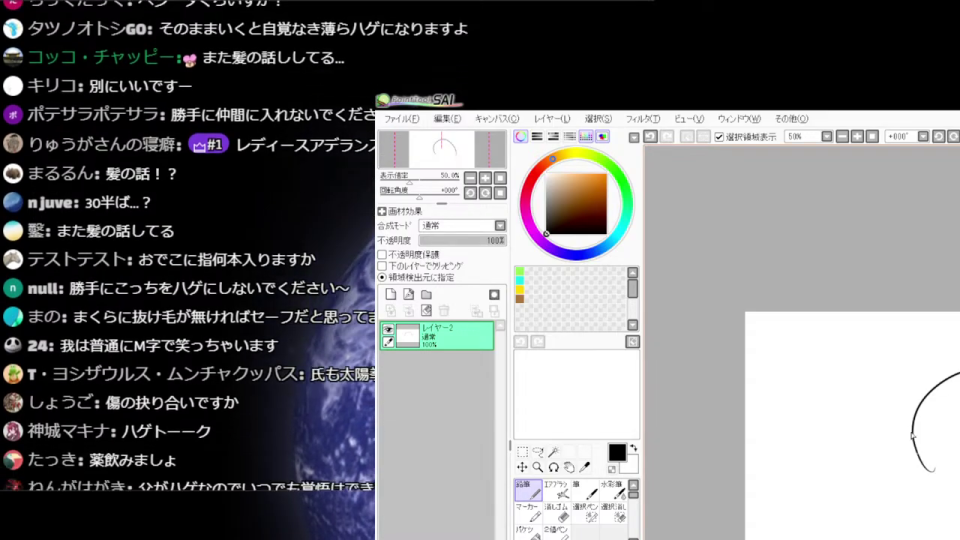Viewport: 960px width, 540px height.
Task: Open the ファイル(F) menu
Action: pos(402,119)
